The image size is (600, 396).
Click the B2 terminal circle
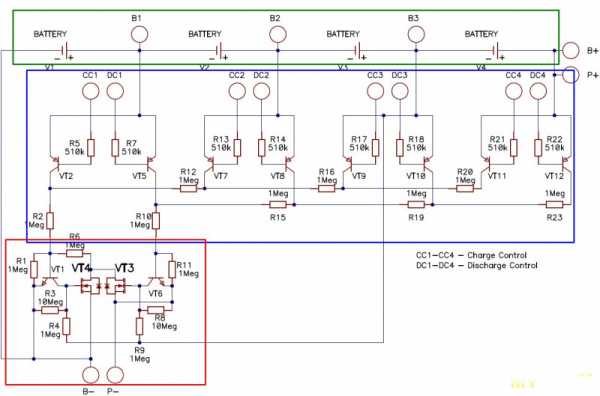[278, 34]
